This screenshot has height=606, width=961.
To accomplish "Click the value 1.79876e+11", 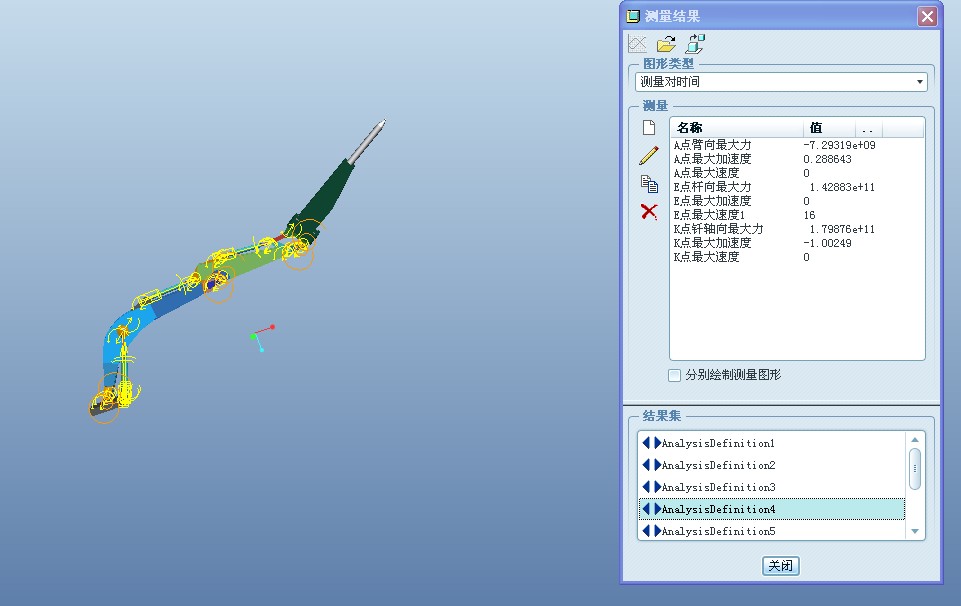I will [x=842, y=229].
